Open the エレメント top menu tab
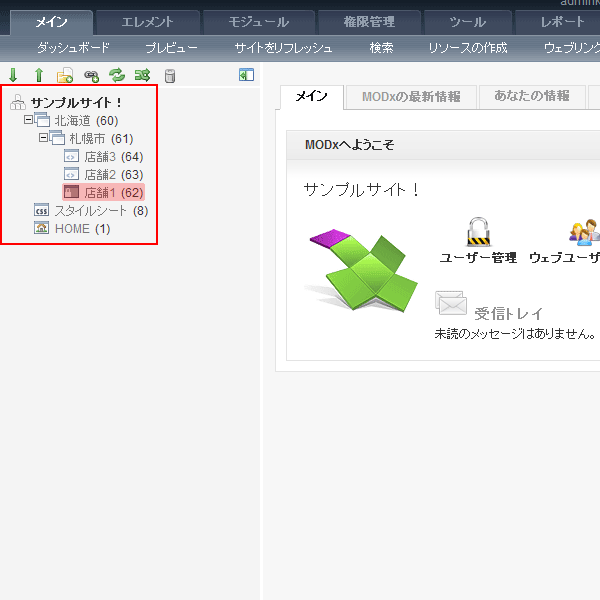This screenshot has width=600, height=600. point(147,22)
